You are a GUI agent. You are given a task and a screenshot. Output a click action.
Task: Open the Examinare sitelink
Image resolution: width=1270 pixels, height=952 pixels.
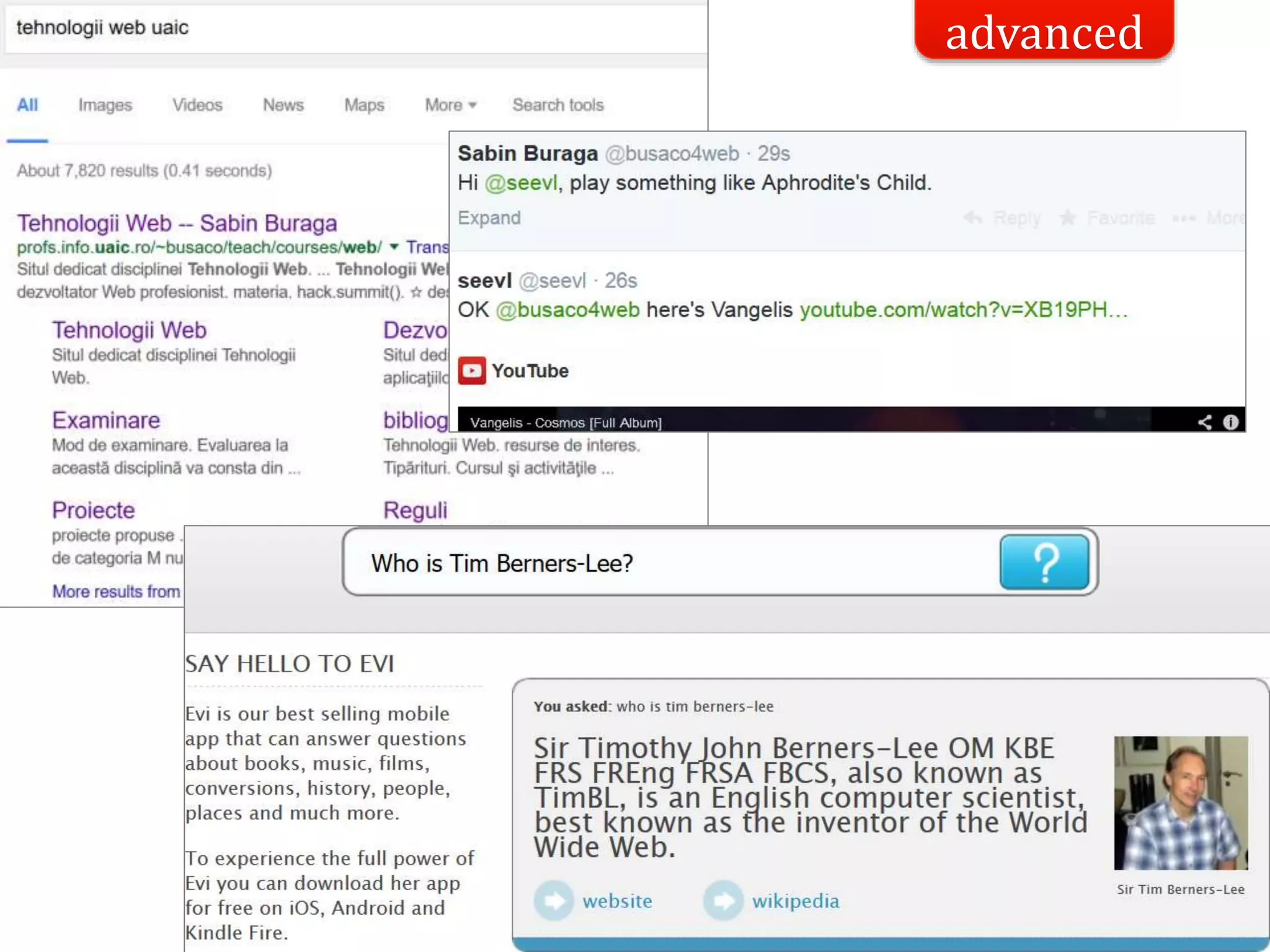point(106,420)
